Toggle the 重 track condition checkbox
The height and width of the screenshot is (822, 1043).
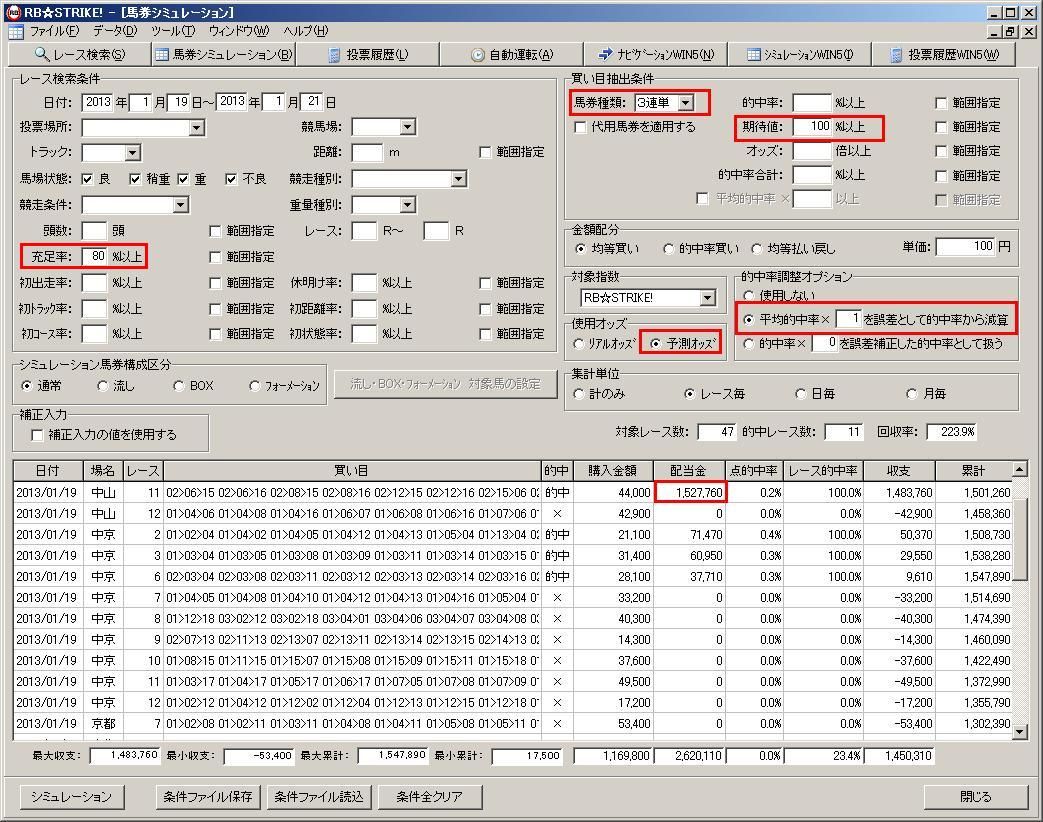[x=183, y=179]
